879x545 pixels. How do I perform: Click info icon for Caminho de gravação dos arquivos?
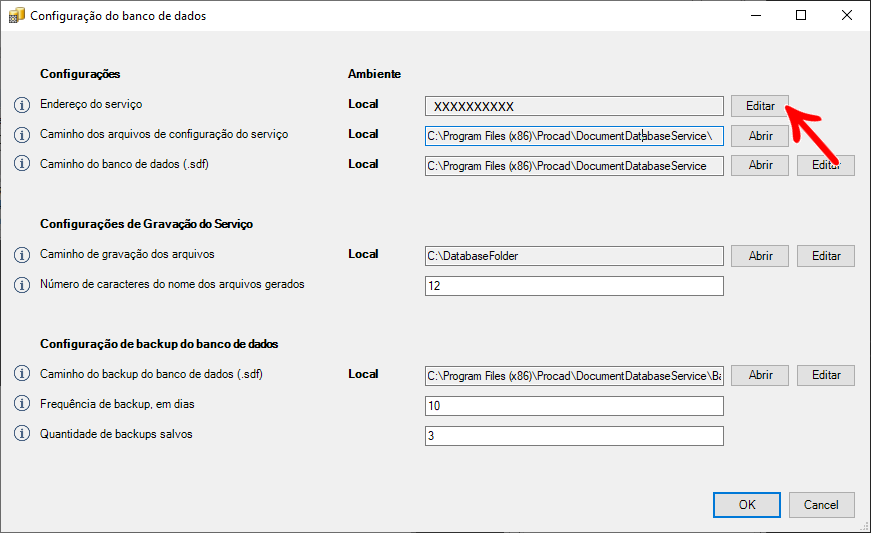pos(22,255)
